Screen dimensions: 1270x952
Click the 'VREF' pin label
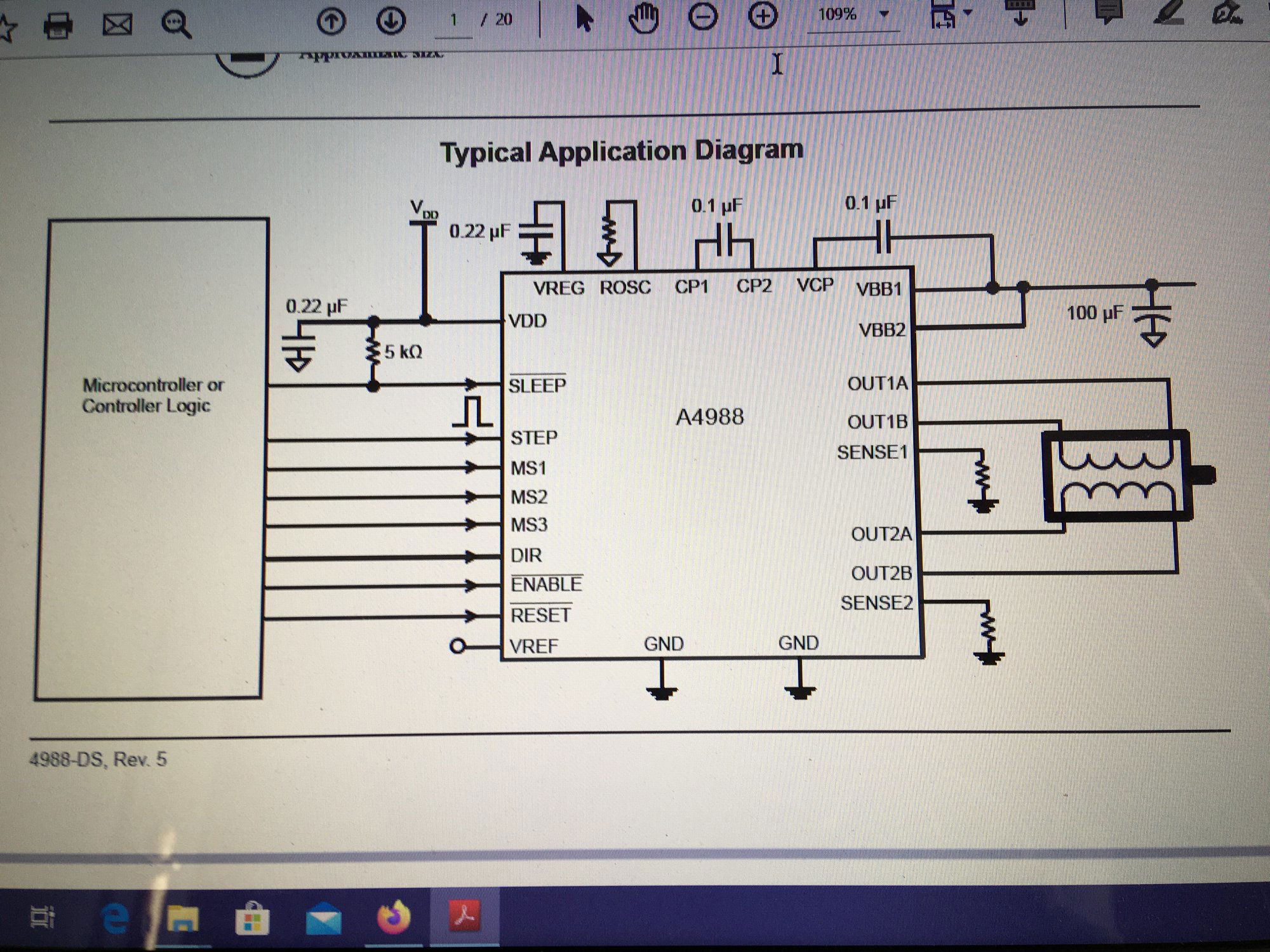click(x=535, y=645)
